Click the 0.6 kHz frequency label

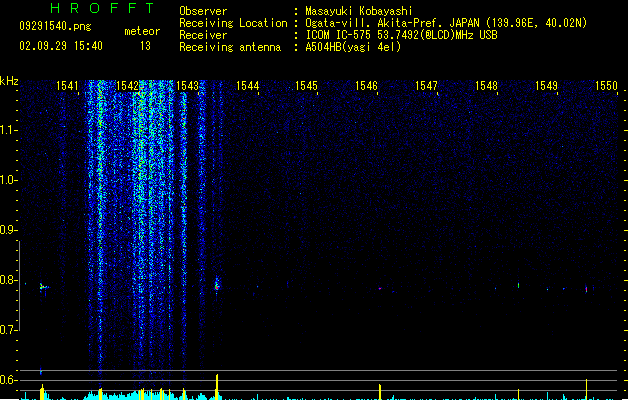(8, 380)
